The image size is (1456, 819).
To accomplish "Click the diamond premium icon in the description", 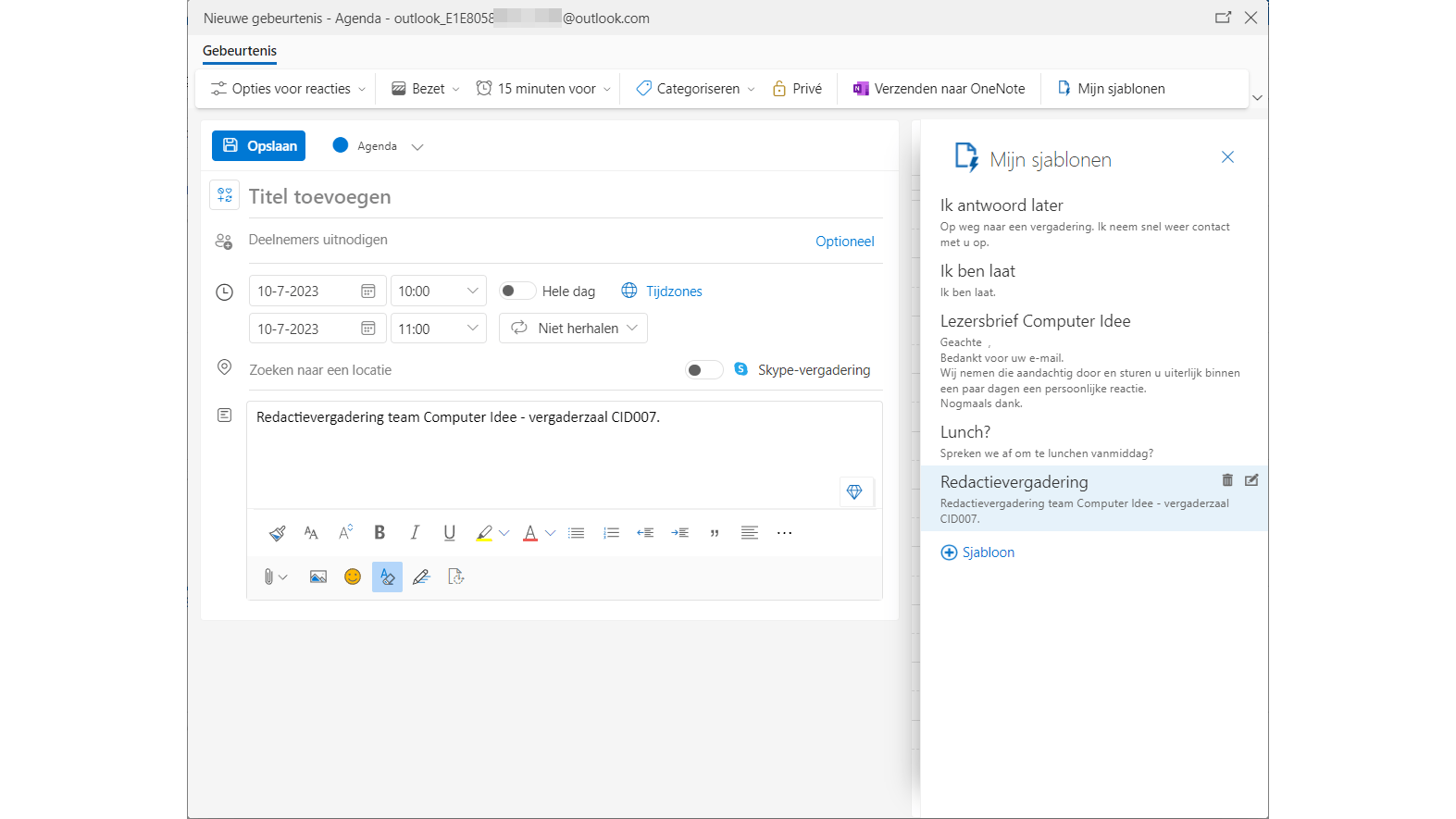I will pos(854,492).
